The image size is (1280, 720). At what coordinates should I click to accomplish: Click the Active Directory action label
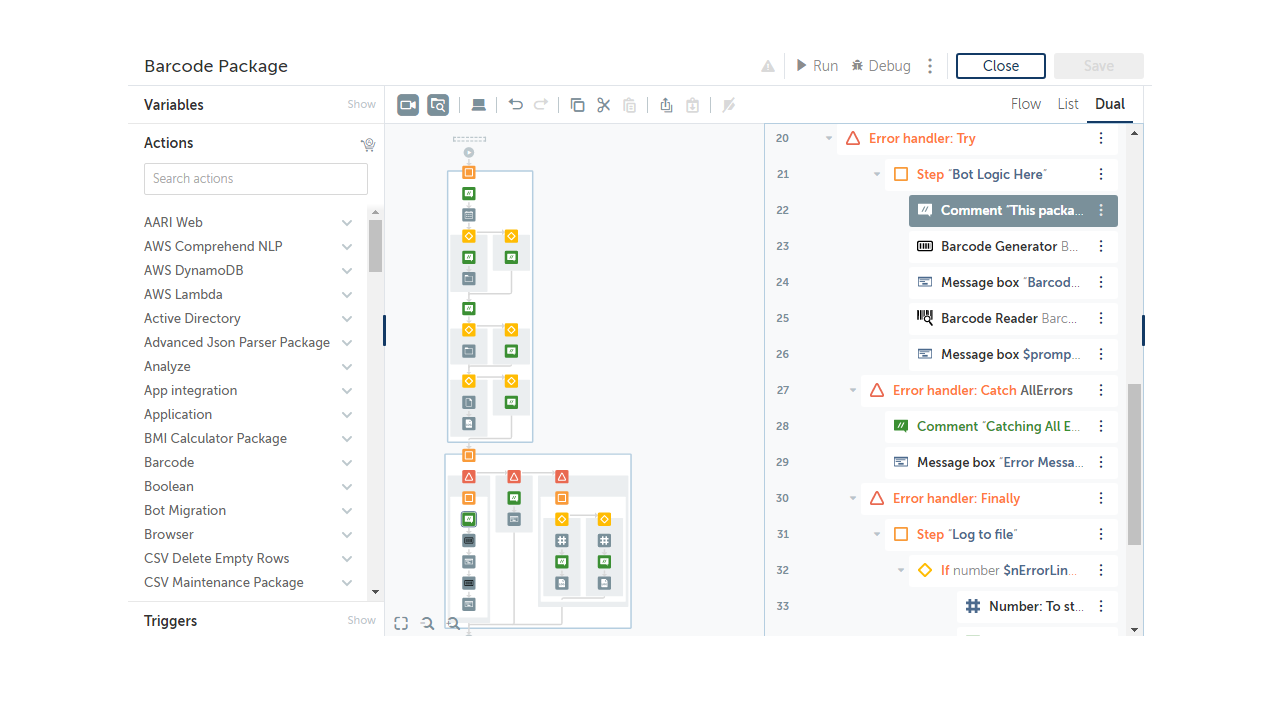192,318
